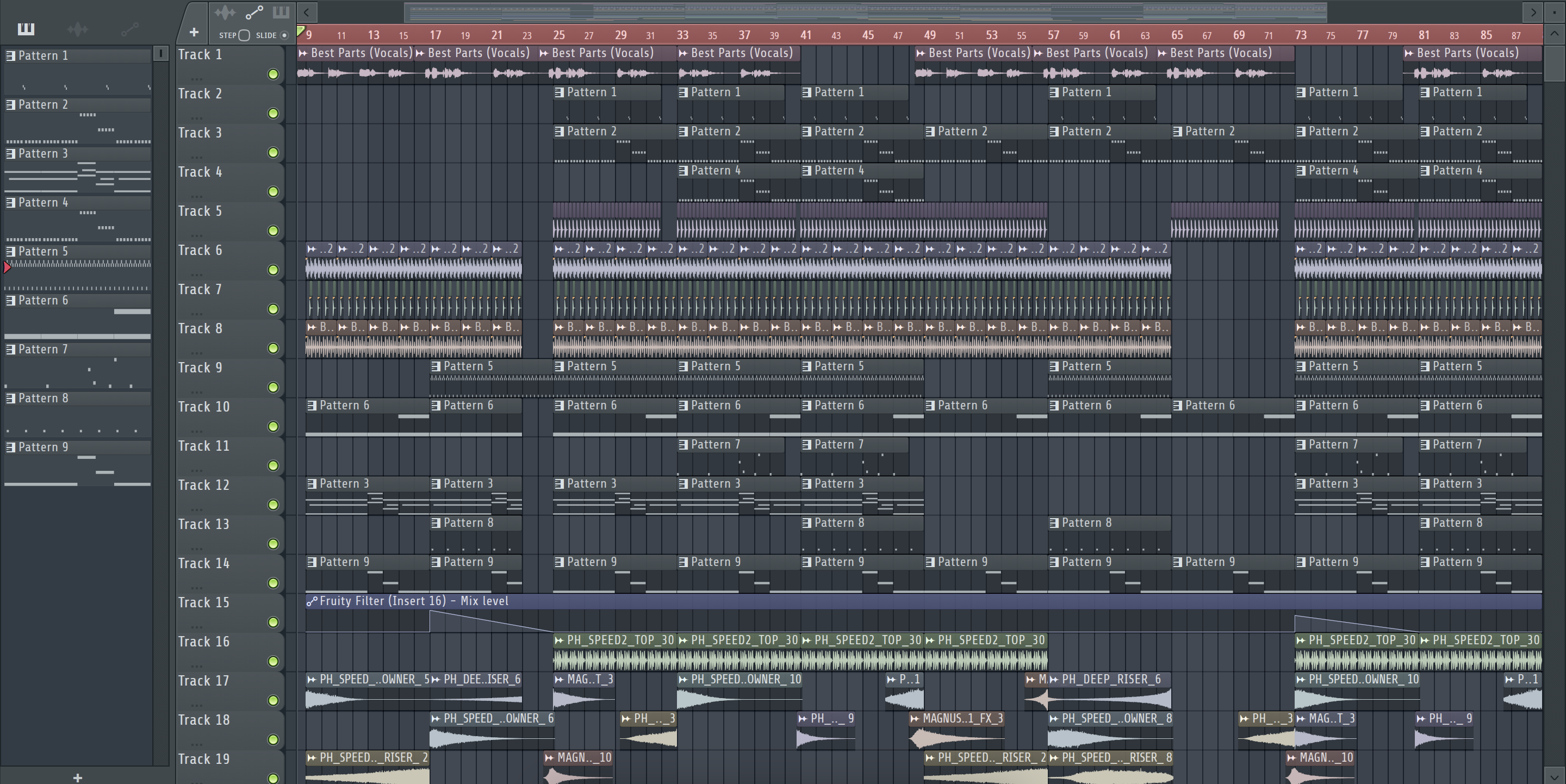Click the left arrow of horizontal scrollbar
This screenshot has width=1566, height=784.
[306, 12]
